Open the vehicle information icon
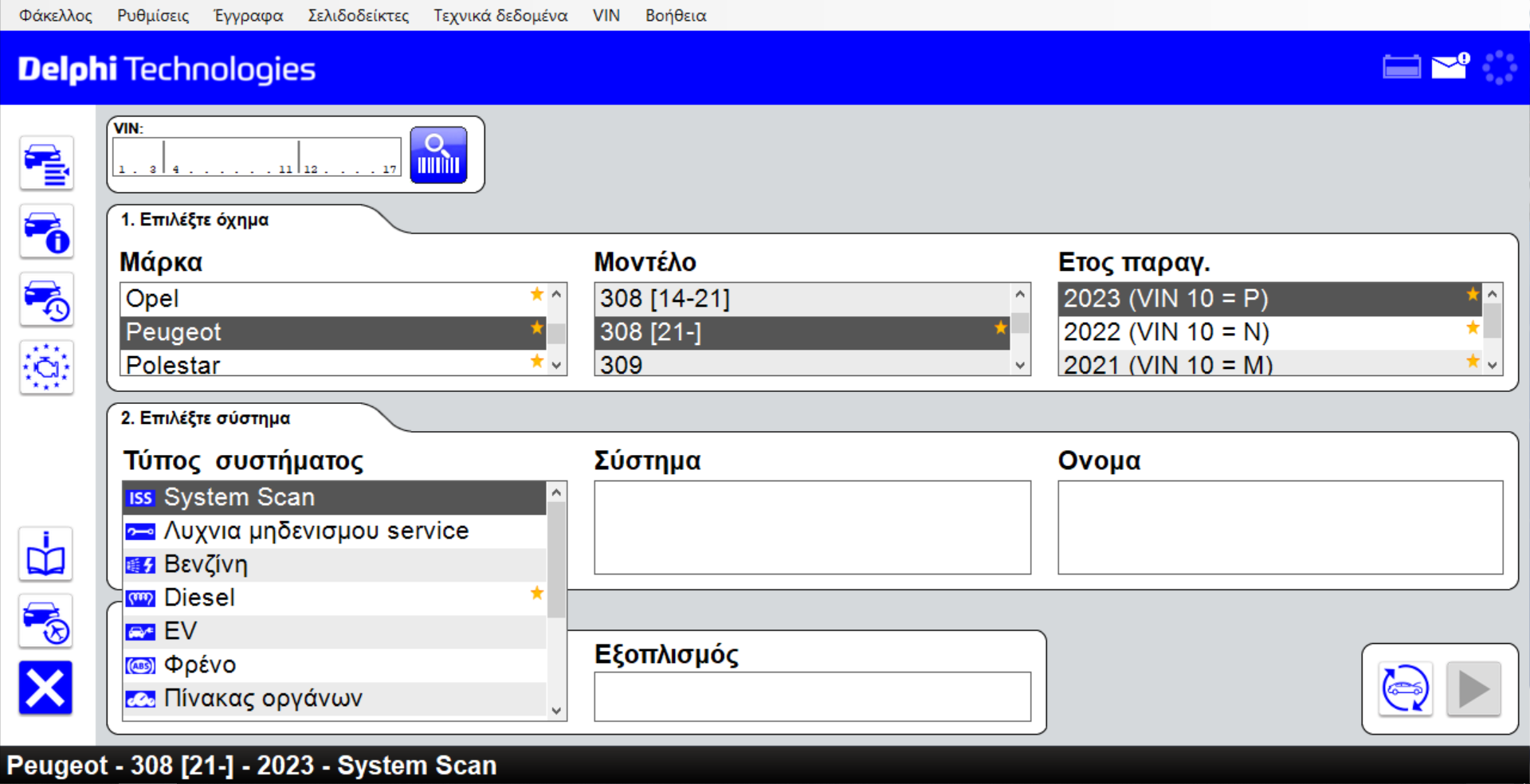This screenshot has width=1530, height=784. click(46, 232)
